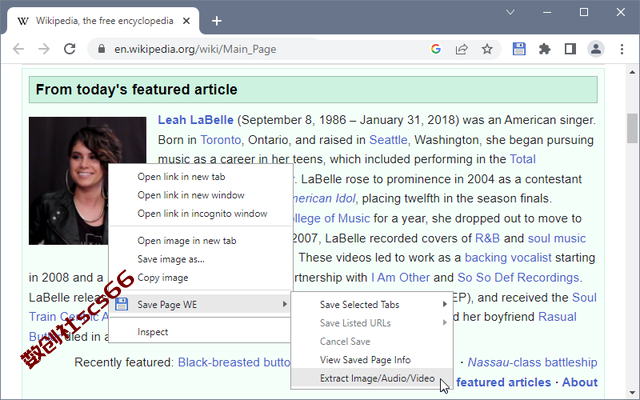Expand the Save Listed URLs arrow
This screenshot has height=400, width=640.
coord(444,323)
